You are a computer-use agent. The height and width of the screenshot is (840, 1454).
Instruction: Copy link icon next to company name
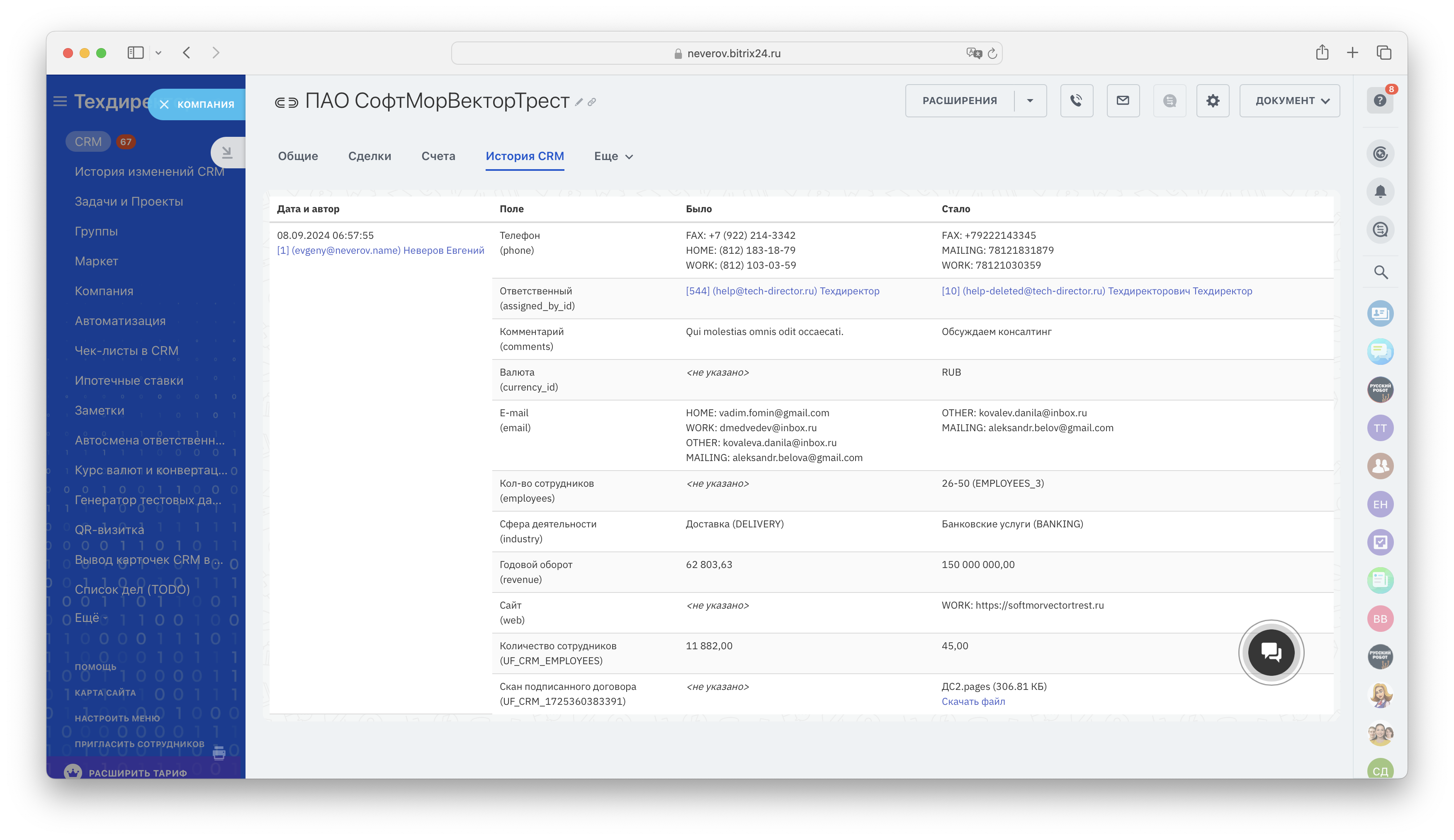tap(592, 102)
